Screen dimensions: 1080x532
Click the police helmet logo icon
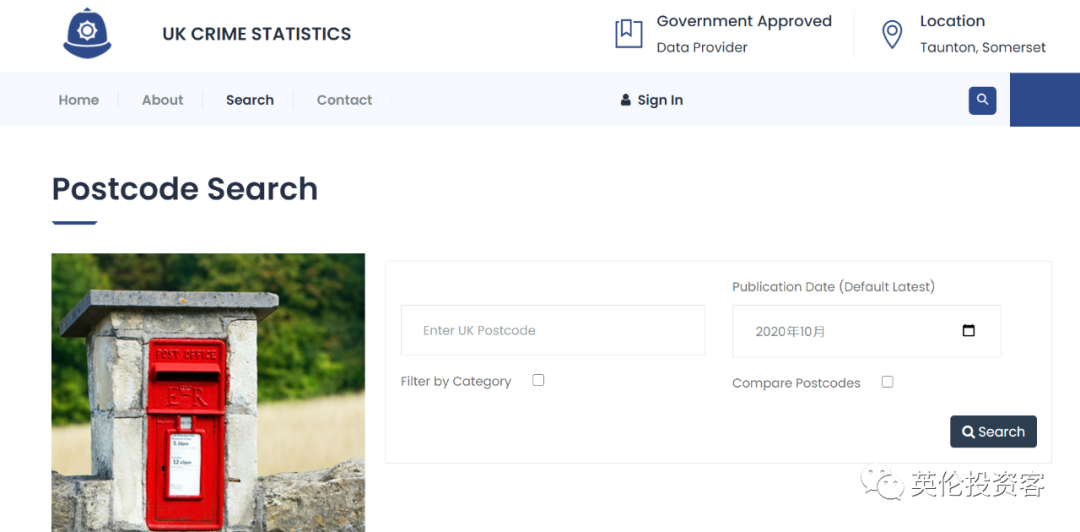click(87, 34)
